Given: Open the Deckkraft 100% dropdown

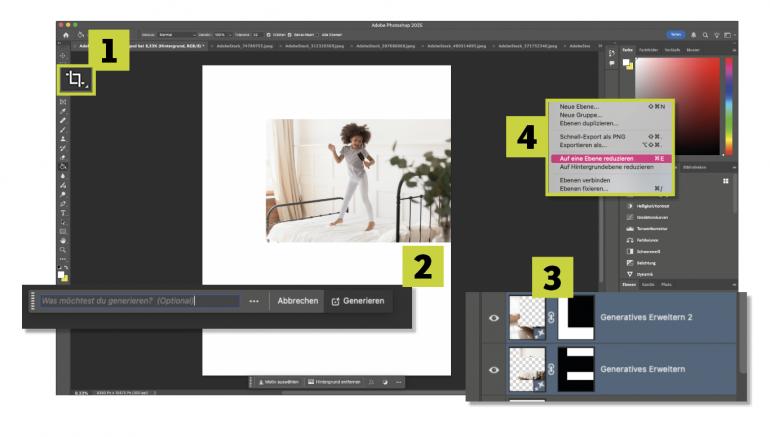Looking at the screenshot, I should click(x=222, y=35).
